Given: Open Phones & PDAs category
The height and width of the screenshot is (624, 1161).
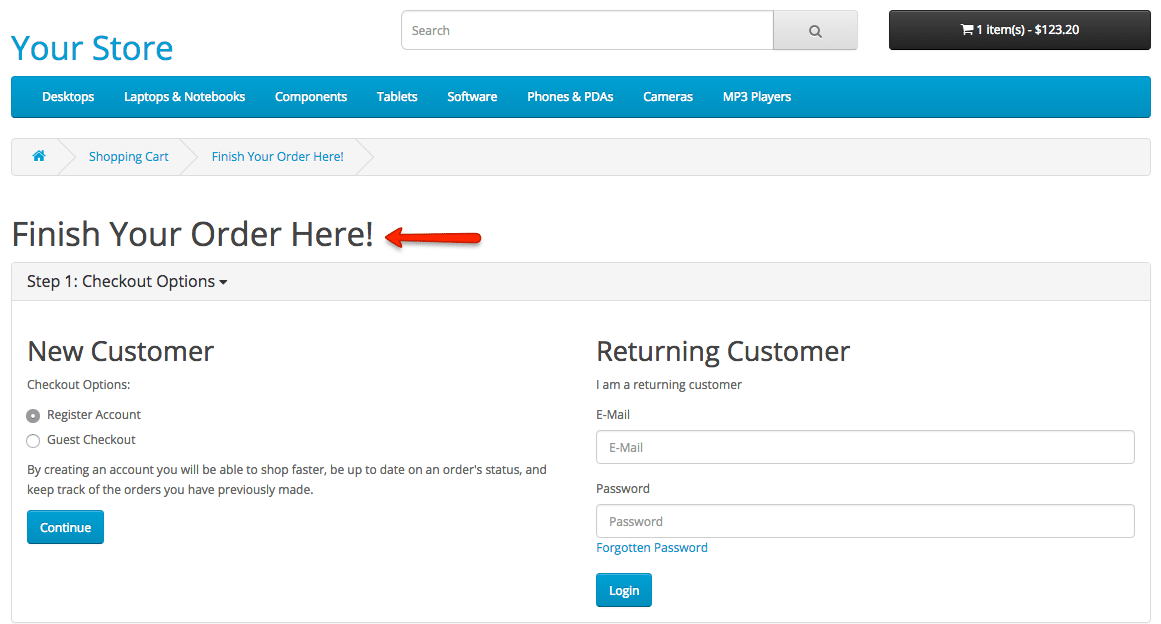Looking at the screenshot, I should pos(570,97).
